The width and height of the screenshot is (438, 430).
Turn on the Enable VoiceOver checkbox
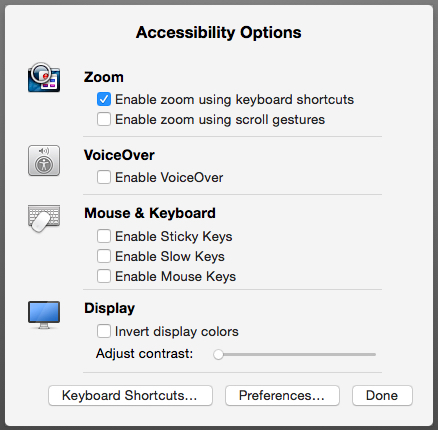pos(104,177)
